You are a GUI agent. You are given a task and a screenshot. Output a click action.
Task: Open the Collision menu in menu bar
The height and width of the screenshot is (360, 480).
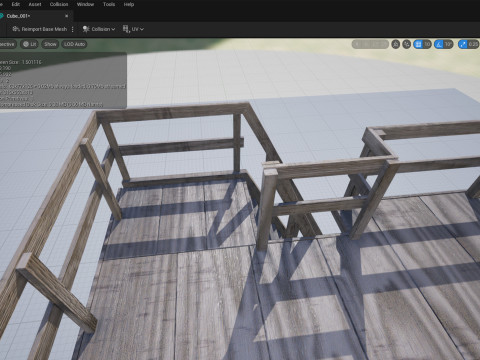point(59,4)
